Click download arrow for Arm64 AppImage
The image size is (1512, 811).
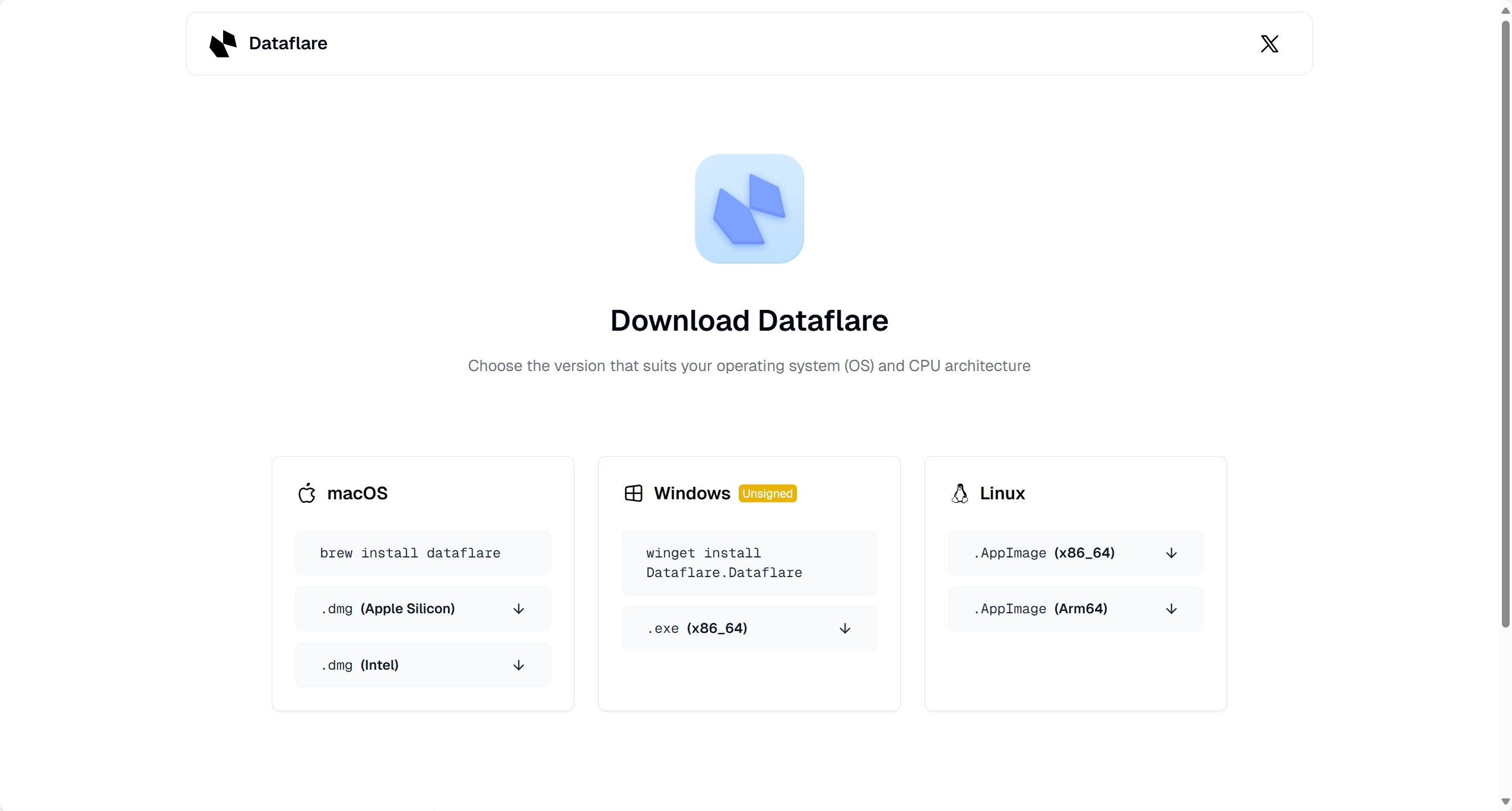pos(1171,609)
